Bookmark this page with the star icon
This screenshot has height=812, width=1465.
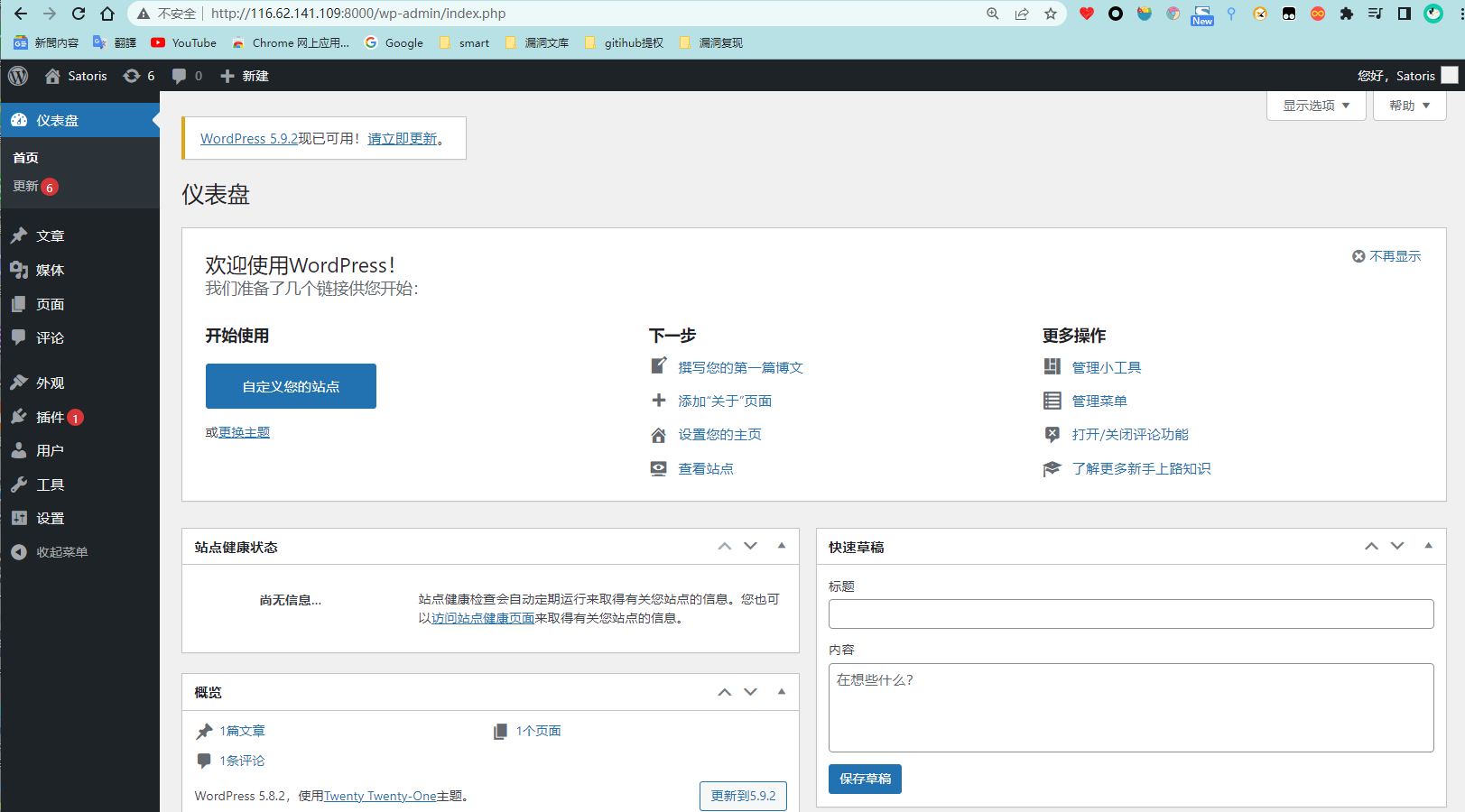click(x=1051, y=14)
